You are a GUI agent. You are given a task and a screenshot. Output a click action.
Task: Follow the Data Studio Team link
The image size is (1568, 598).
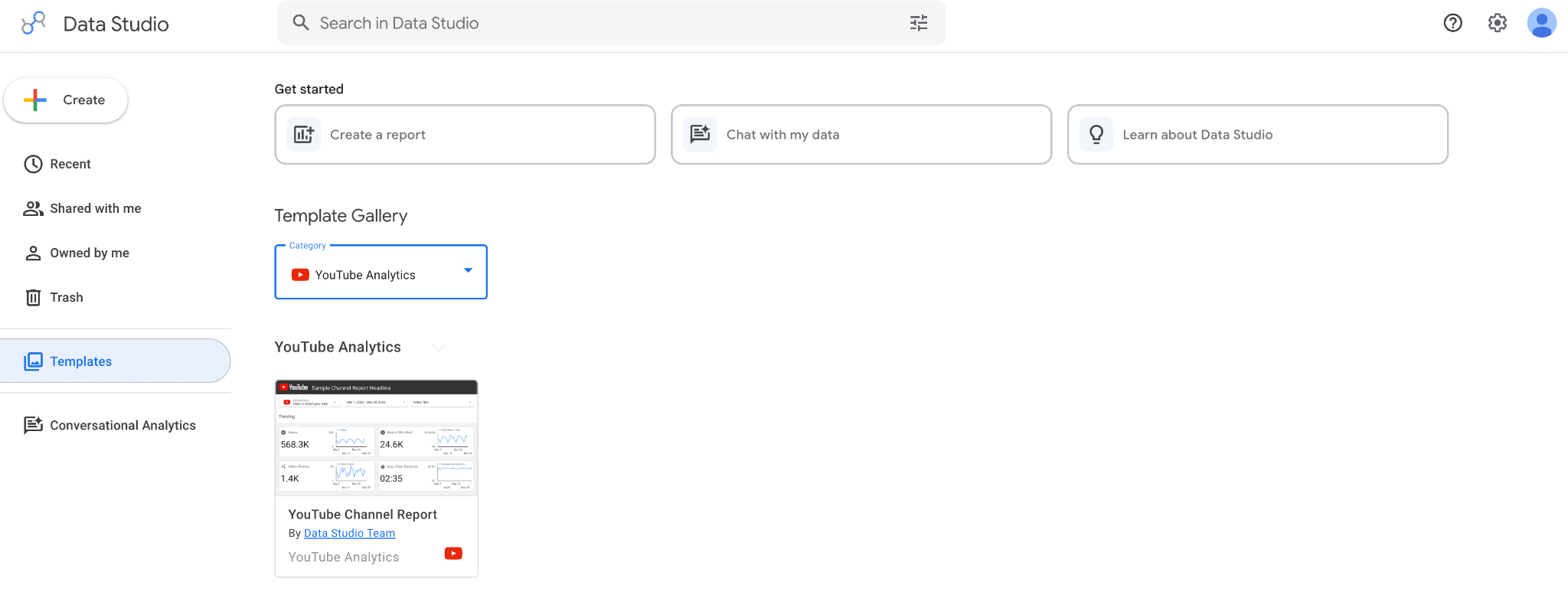[349, 533]
